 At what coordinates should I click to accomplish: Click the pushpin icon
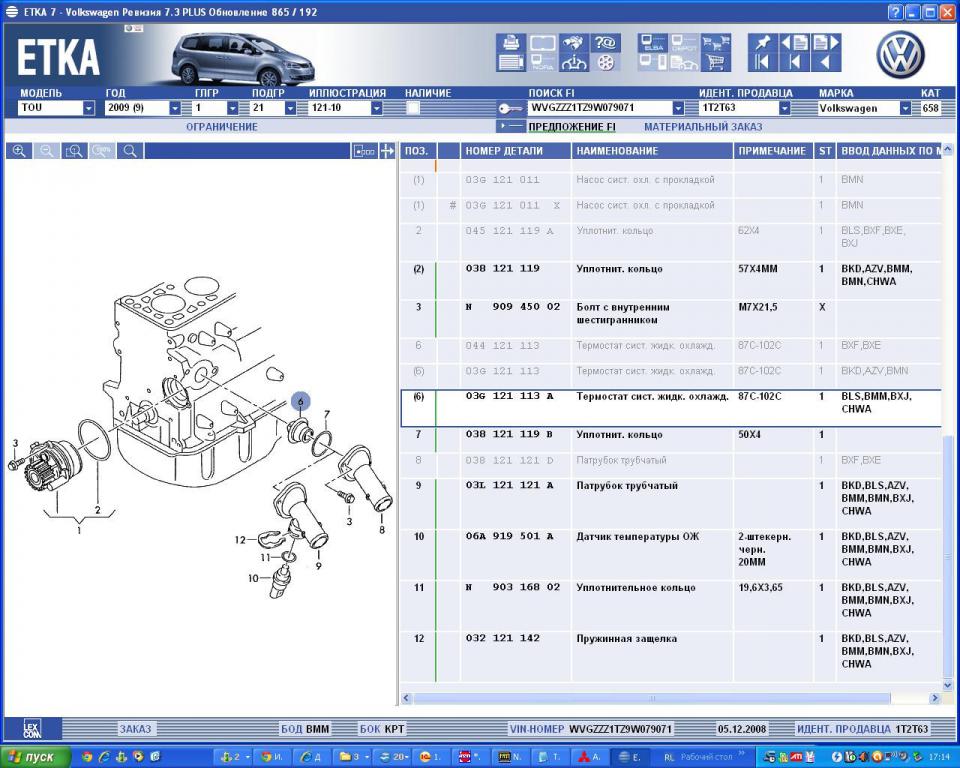pos(763,43)
